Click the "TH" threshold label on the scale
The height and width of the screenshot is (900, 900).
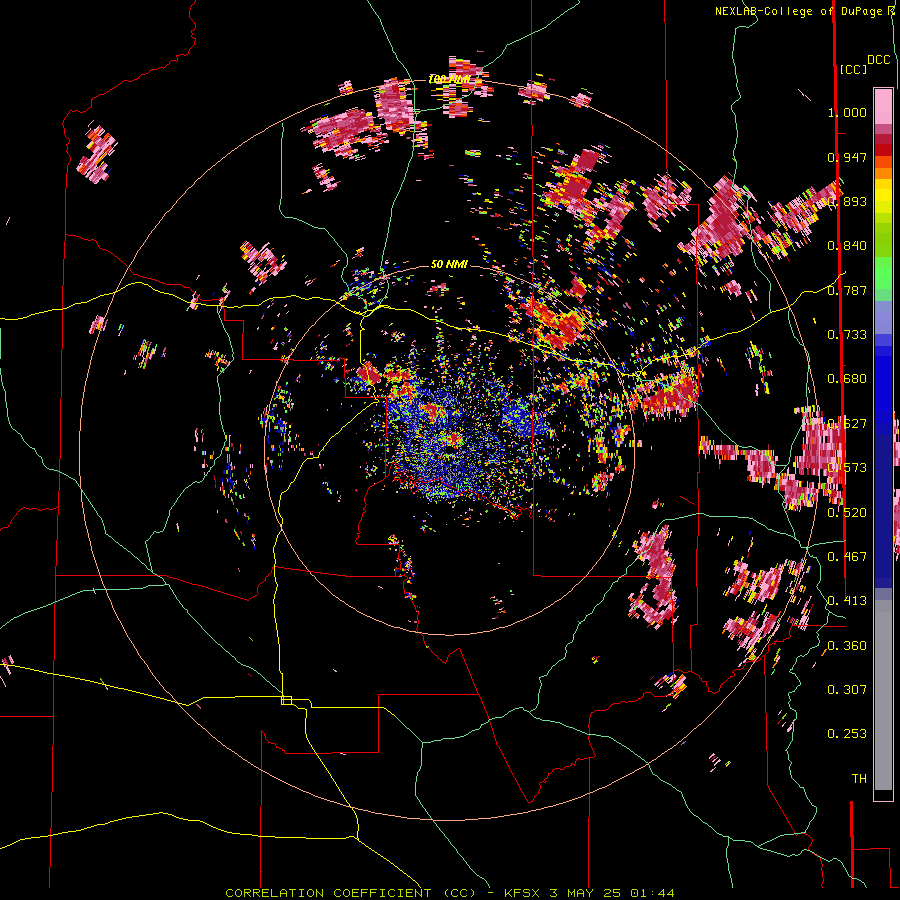point(859,779)
